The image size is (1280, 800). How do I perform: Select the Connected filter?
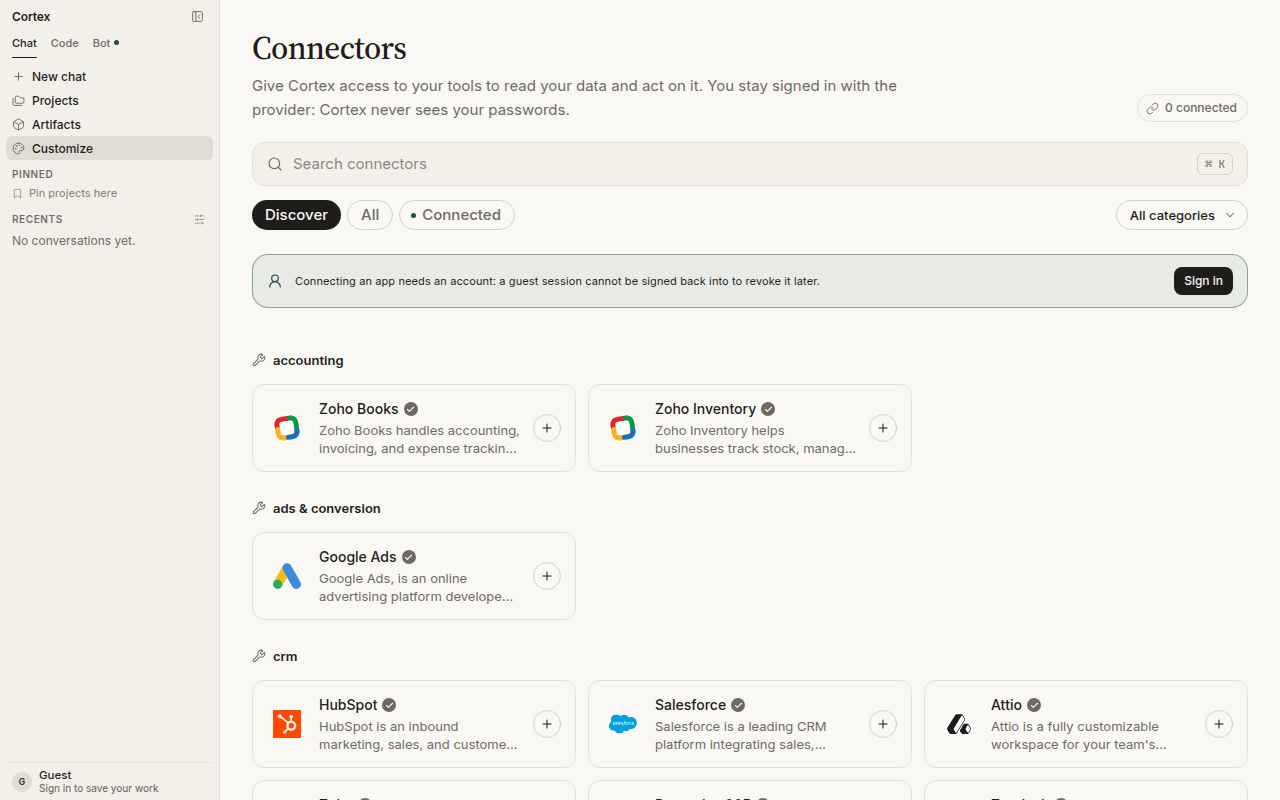[x=457, y=215]
